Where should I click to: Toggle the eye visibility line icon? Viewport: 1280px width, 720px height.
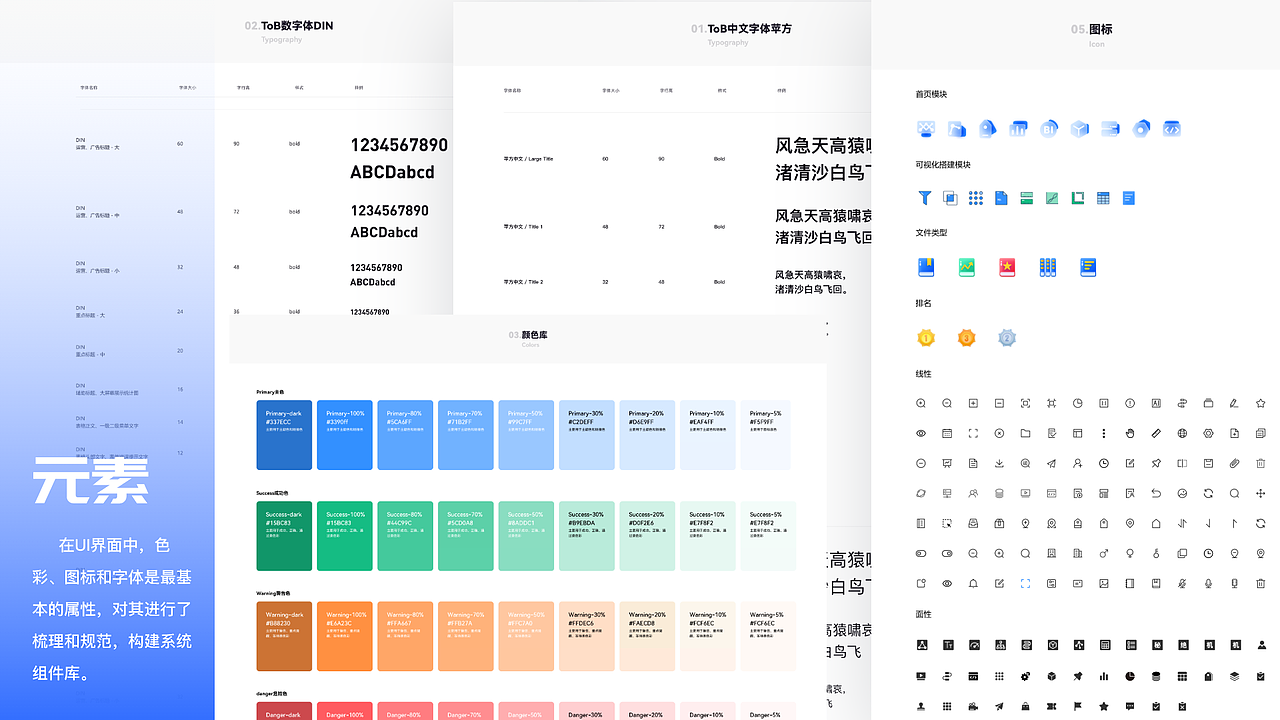tap(920, 433)
